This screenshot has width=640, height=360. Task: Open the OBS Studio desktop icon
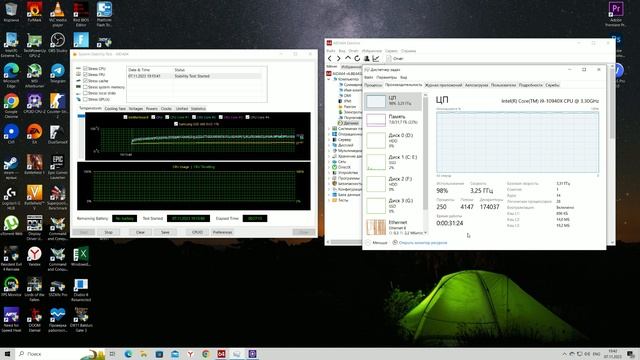[x=58, y=43]
